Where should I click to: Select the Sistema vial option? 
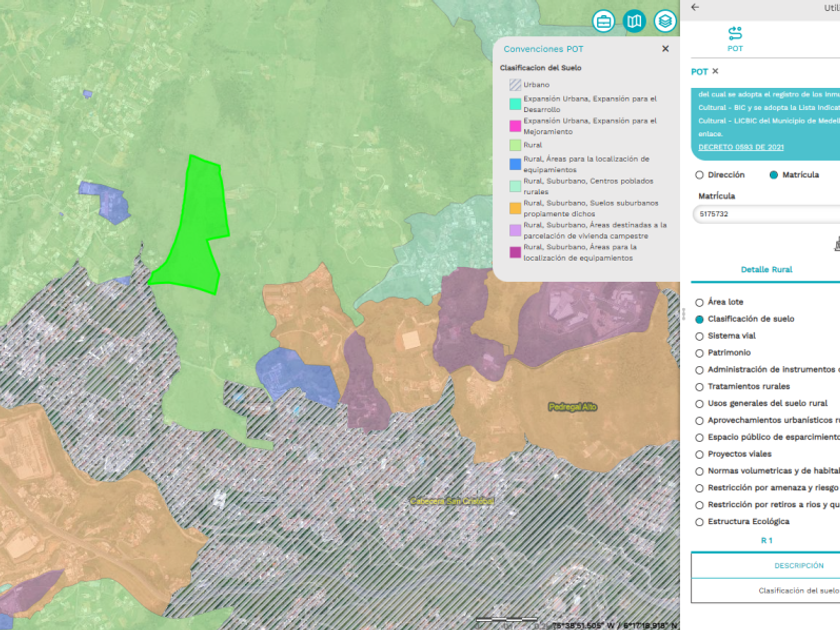(699, 336)
